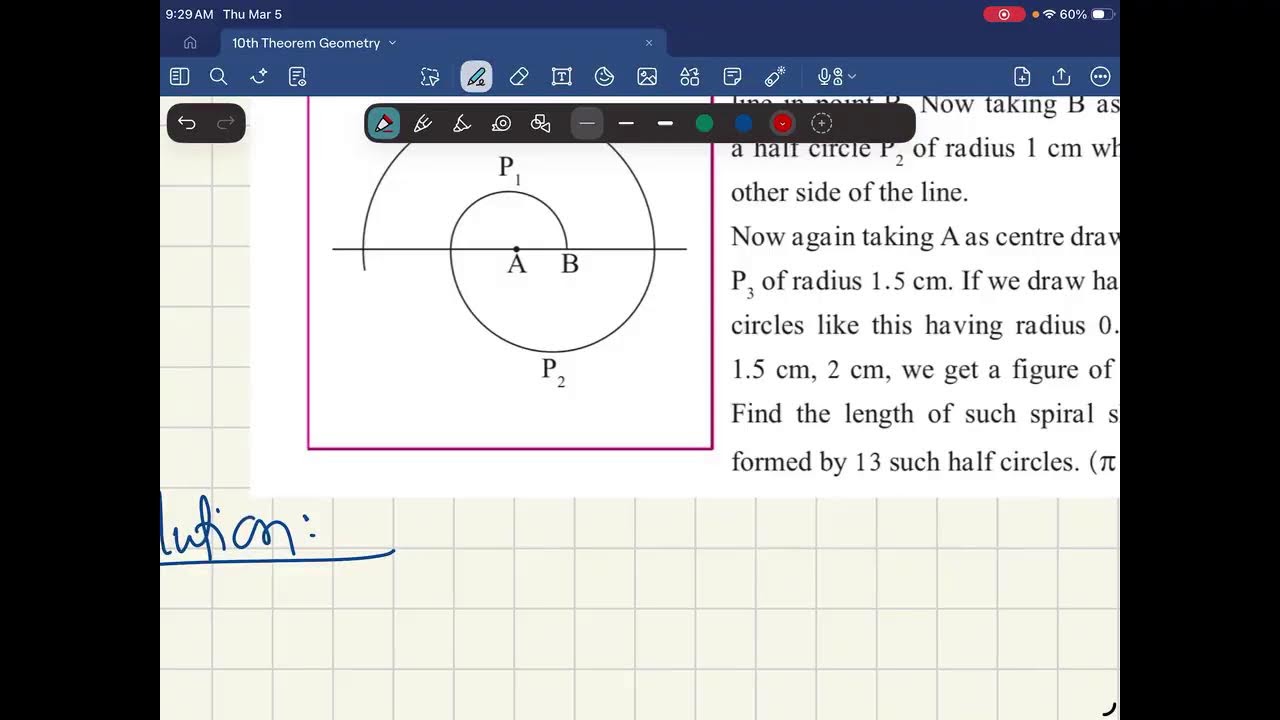Open the selected red color dropdown
This screenshot has width=1280, height=720.
pos(782,123)
